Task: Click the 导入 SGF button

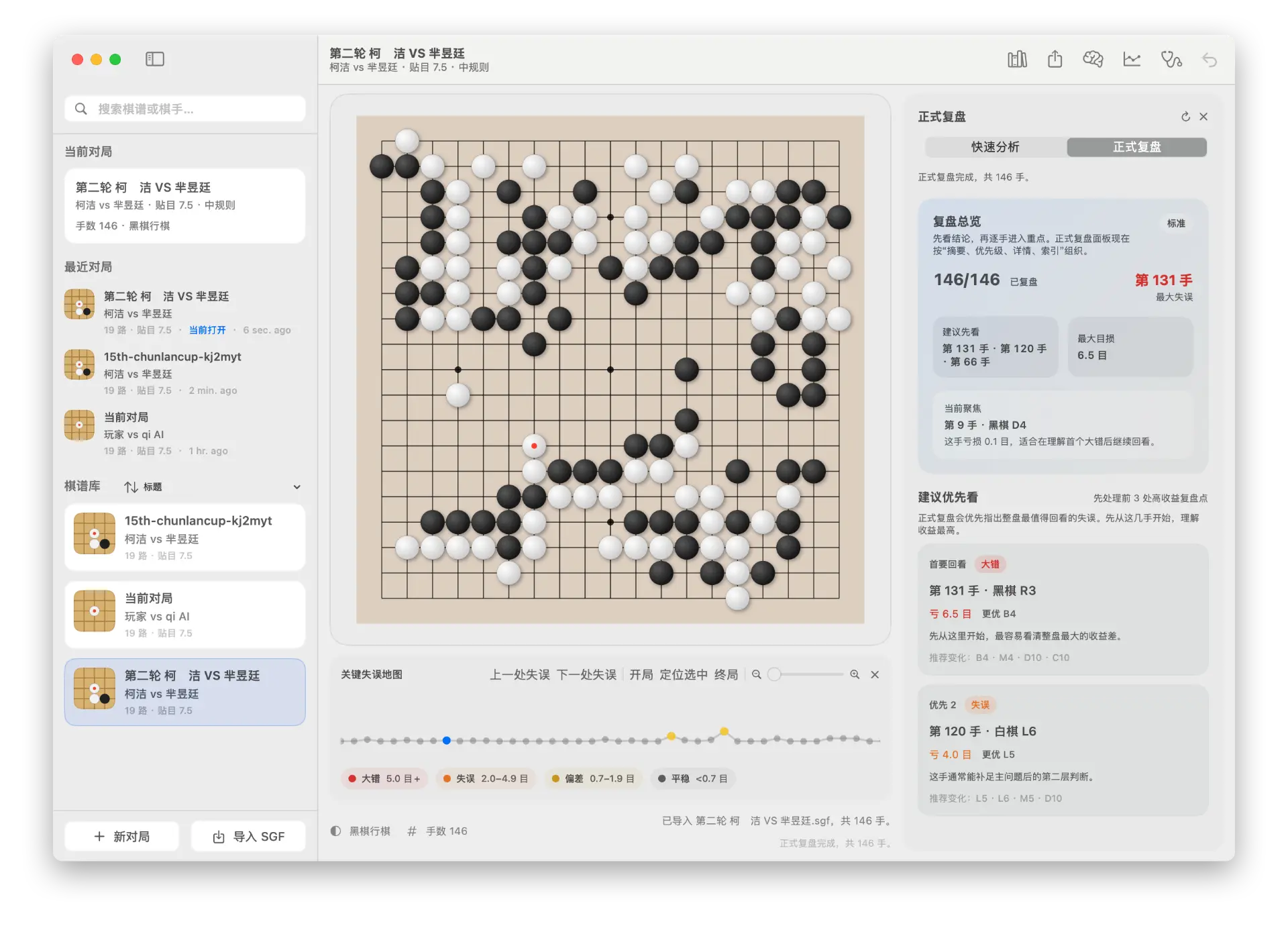Action: 249,836
